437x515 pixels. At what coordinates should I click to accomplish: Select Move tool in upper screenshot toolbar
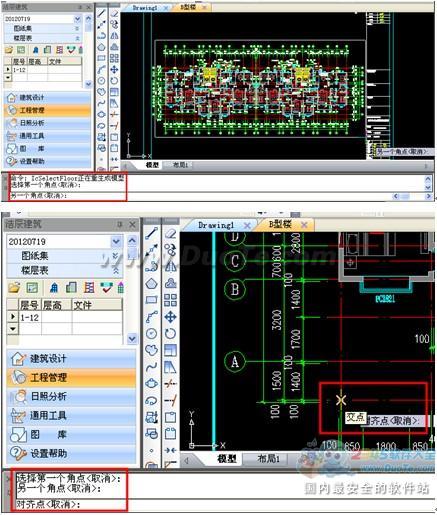[114, 69]
